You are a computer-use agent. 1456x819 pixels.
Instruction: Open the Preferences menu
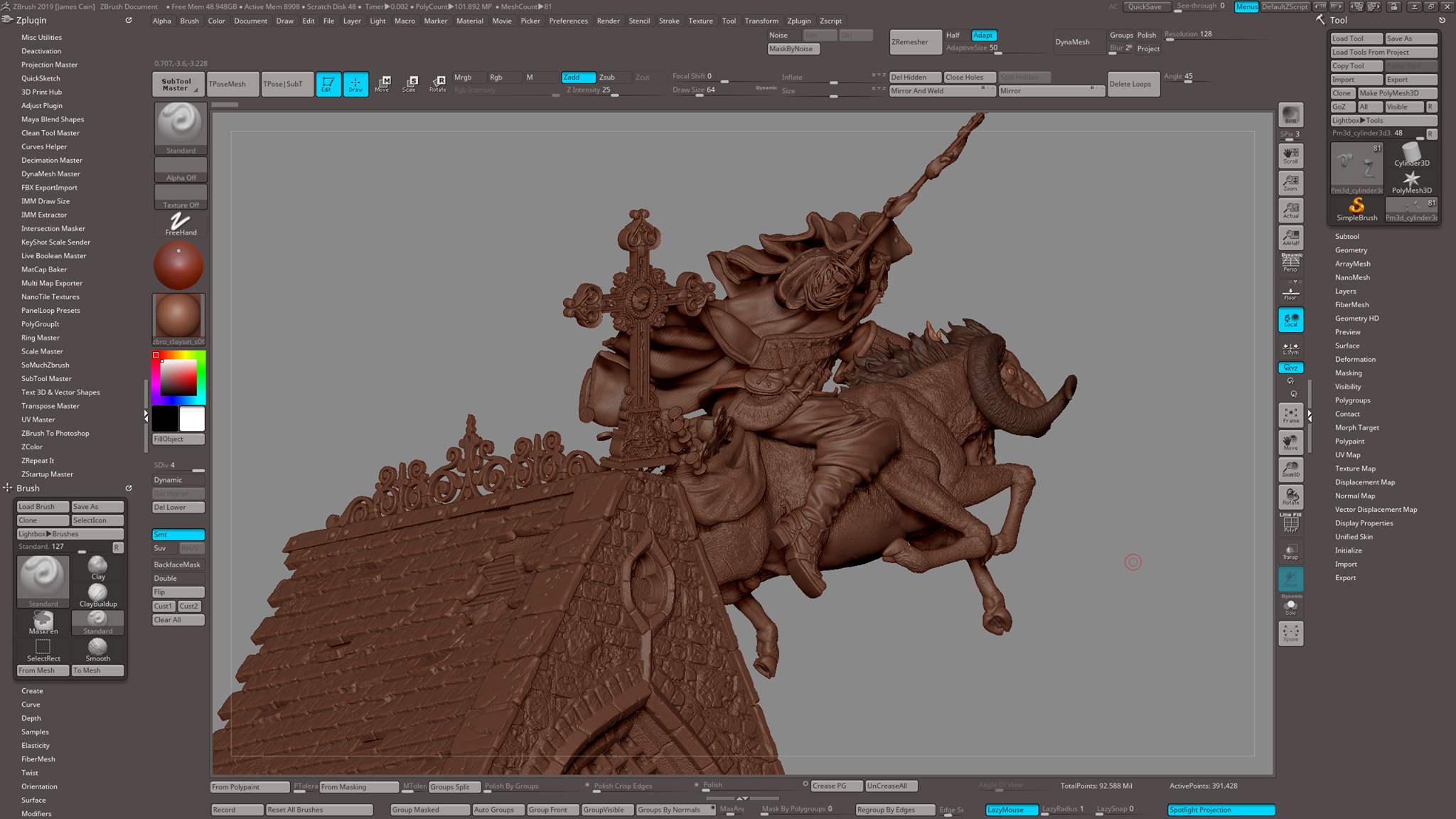[x=568, y=21]
